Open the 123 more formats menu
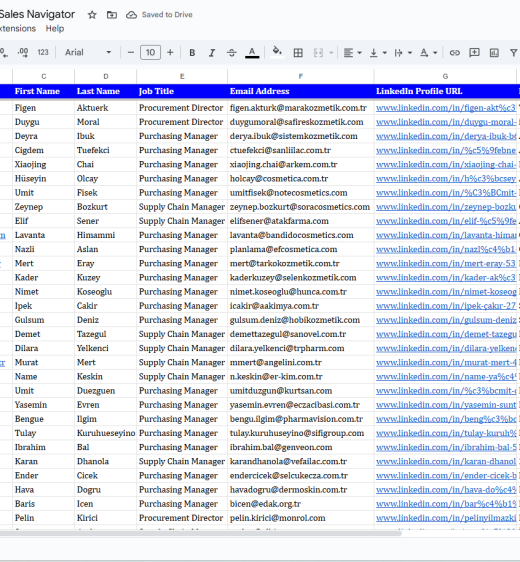Viewport: 520px width, 562px height. click(43, 53)
